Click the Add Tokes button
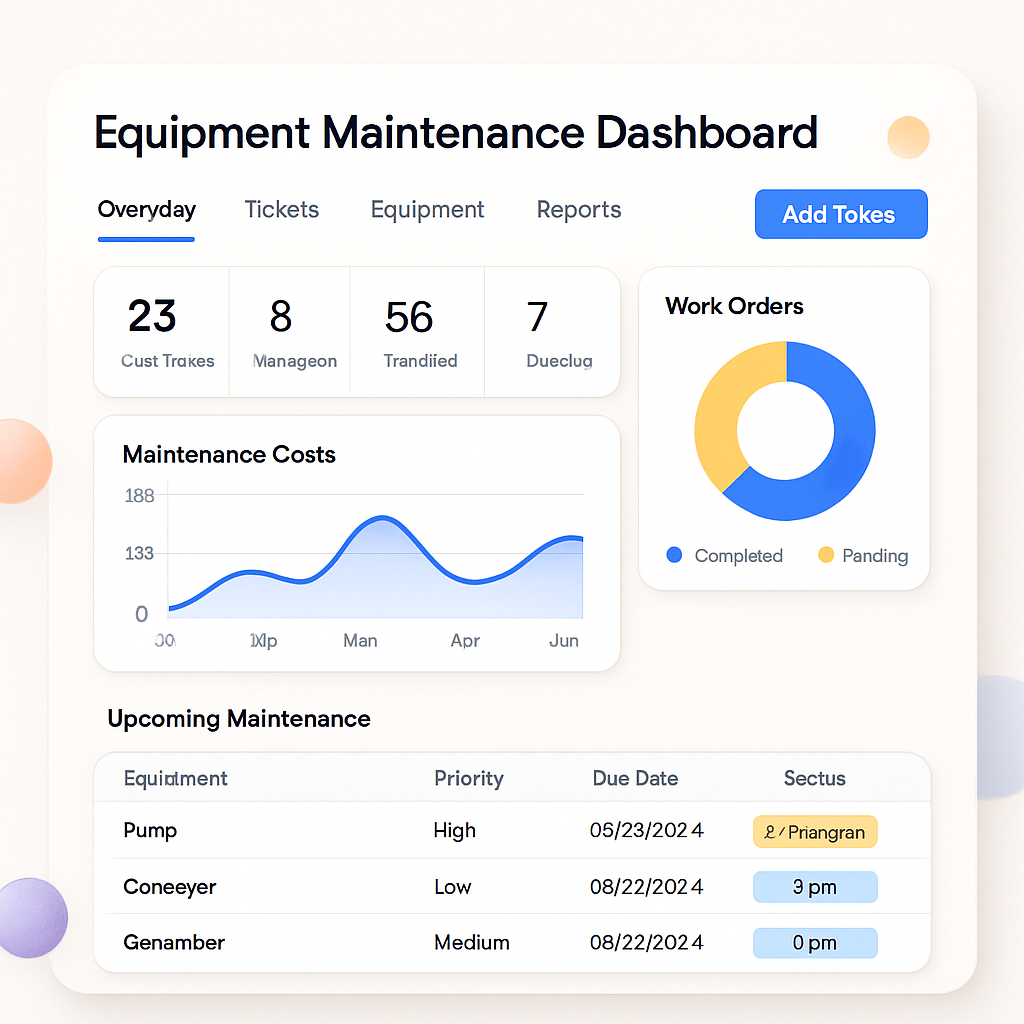Viewport: 1024px width, 1024px height. pos(840,214)
